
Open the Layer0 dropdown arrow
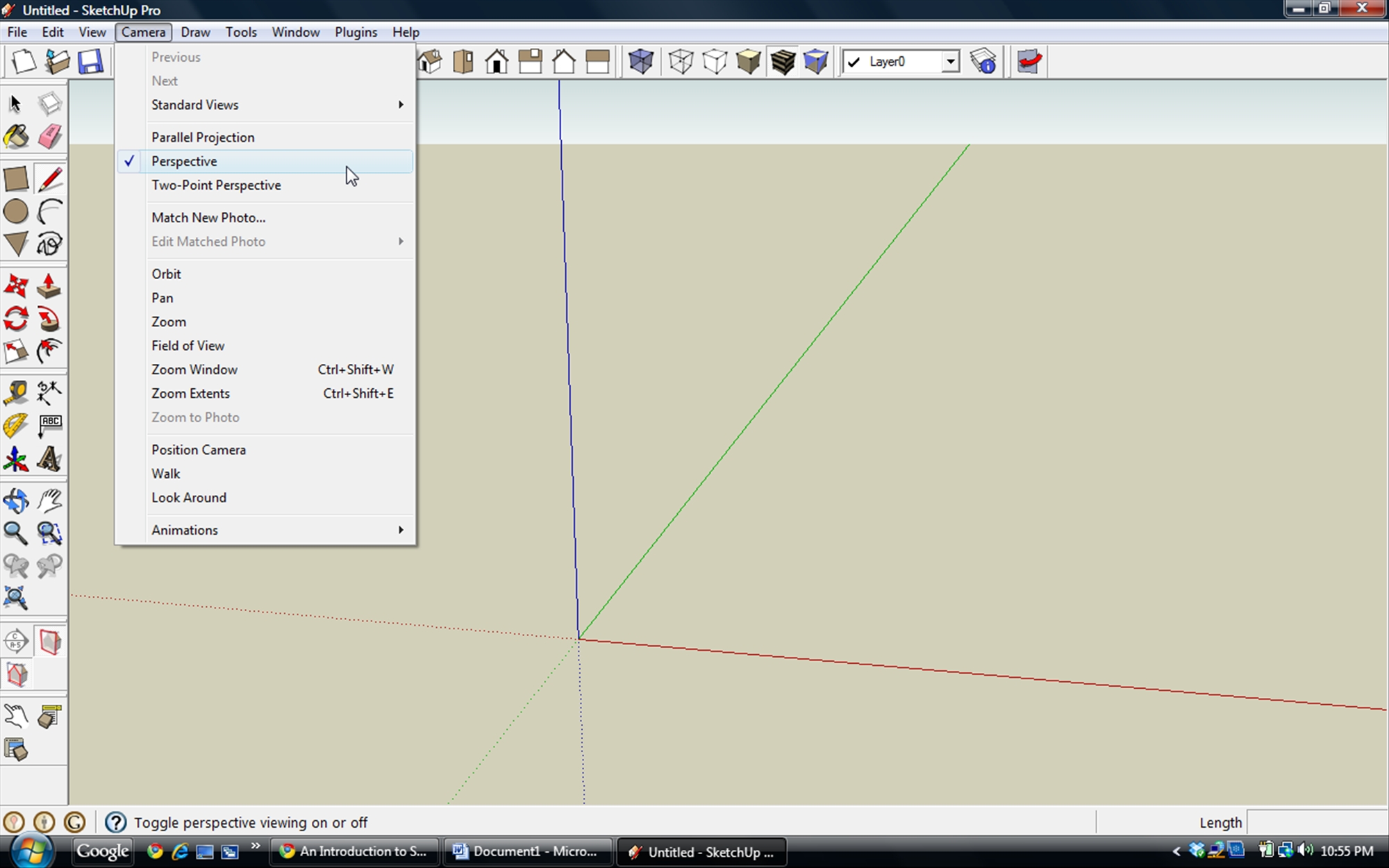(950, 62)
